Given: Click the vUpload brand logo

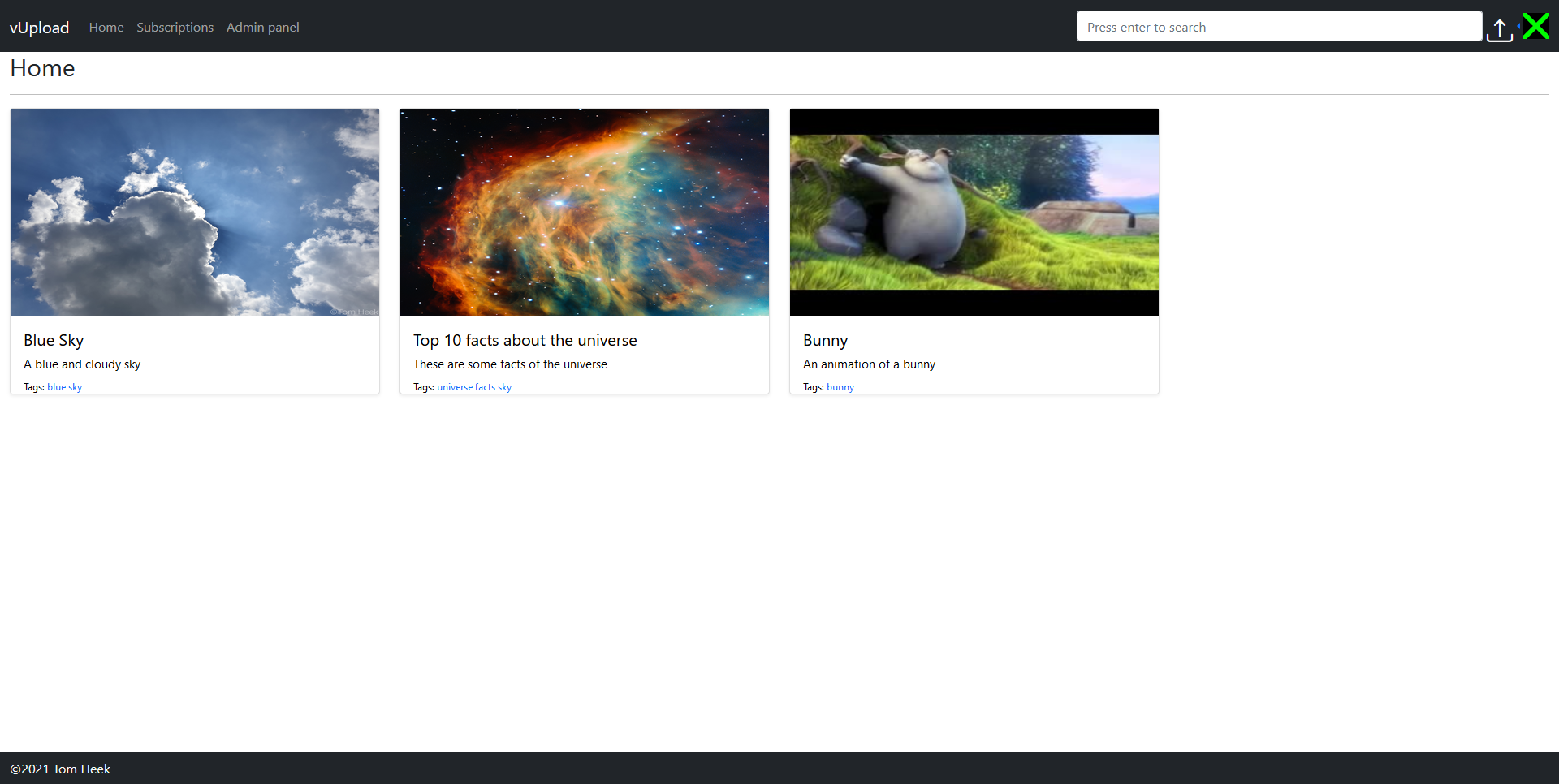Looking at the screenshot, I should [x=39, y=28].
